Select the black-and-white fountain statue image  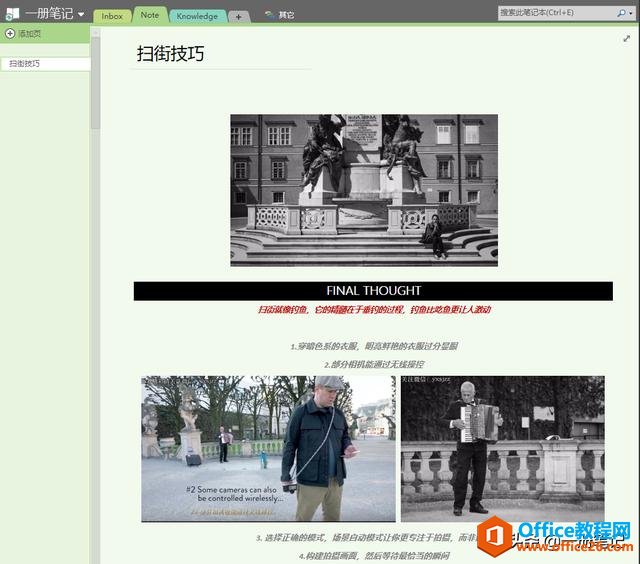click(x=364, y=190)
